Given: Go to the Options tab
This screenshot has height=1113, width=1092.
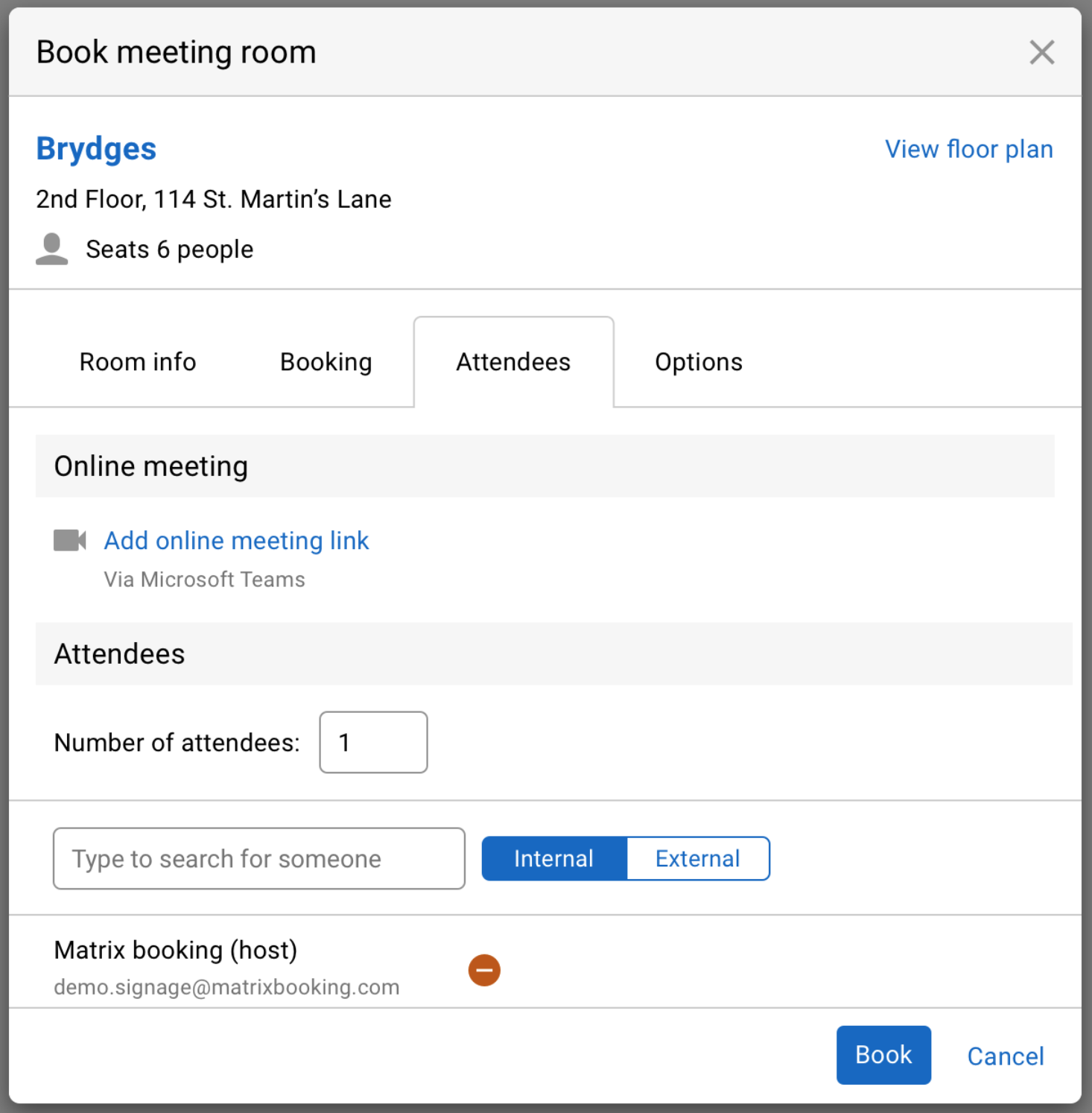Looking at the screenshot, I should pos(698,362).
